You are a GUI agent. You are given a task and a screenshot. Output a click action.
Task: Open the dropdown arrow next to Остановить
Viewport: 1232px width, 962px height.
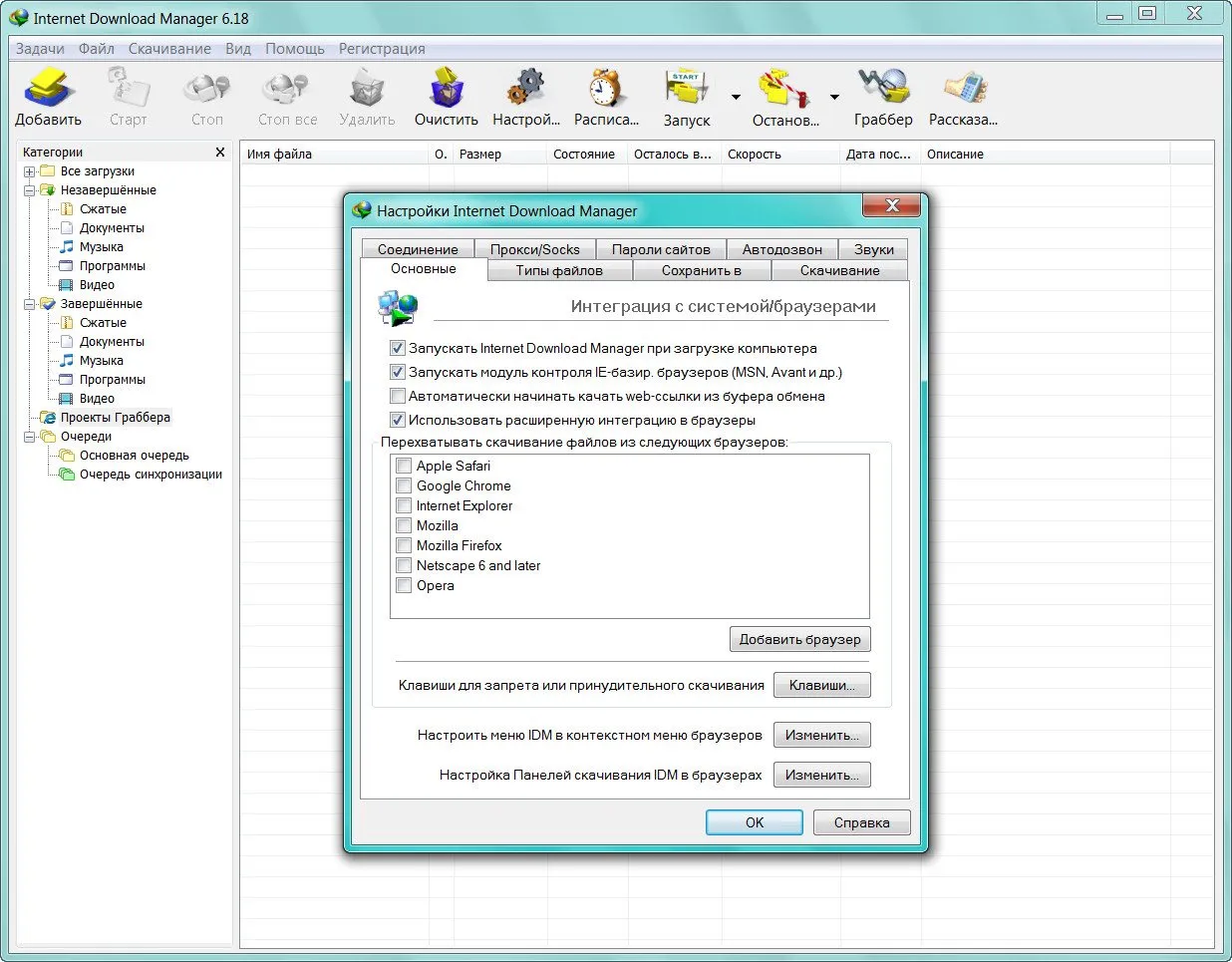click(x=834, y=98)
